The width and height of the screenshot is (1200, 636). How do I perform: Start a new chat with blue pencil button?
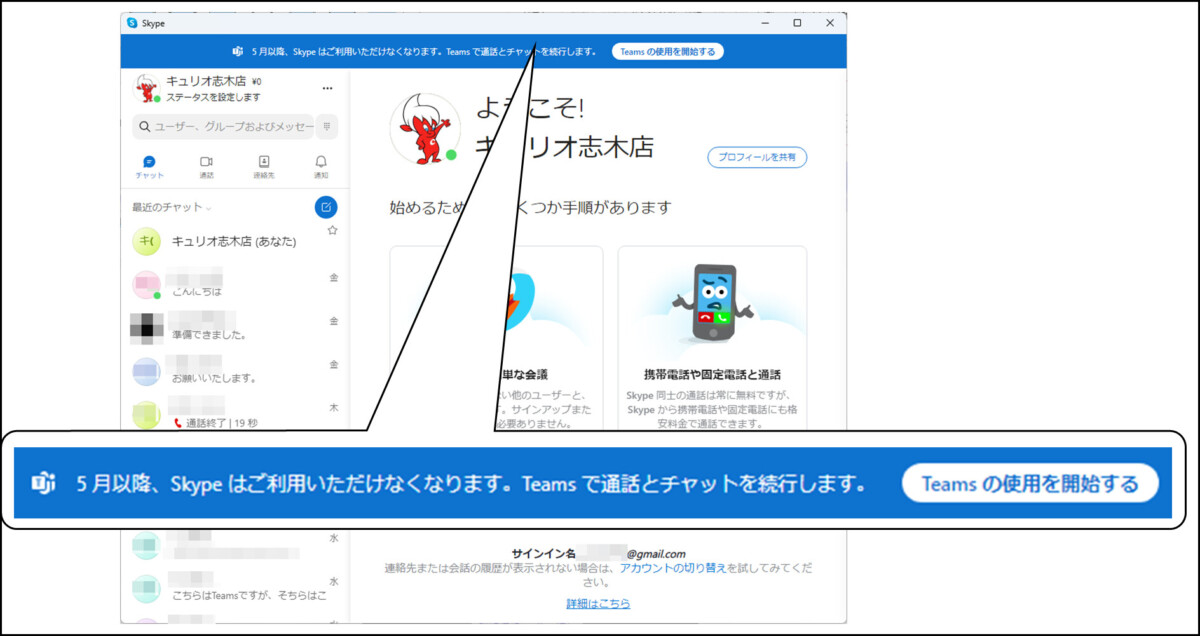coord(326,207)
